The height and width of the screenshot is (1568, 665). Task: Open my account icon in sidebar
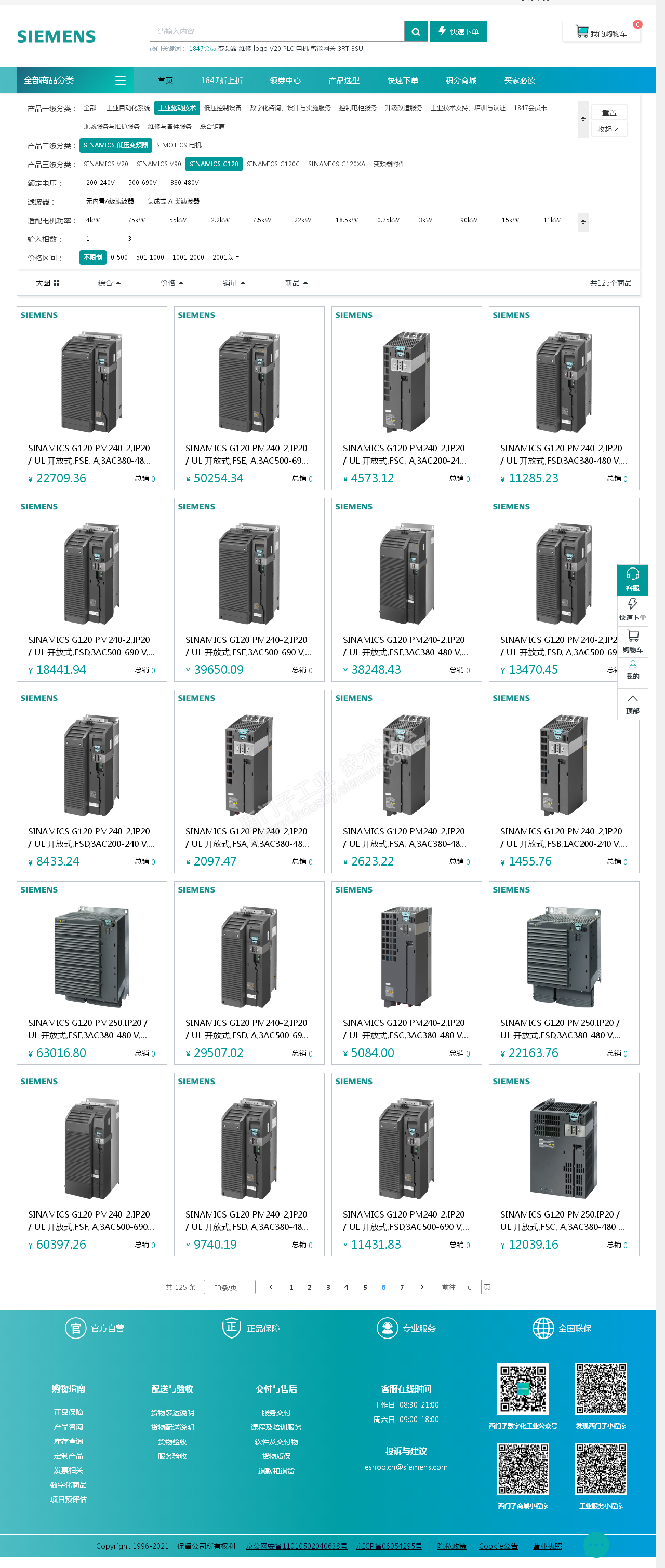(x=633, y=665)
